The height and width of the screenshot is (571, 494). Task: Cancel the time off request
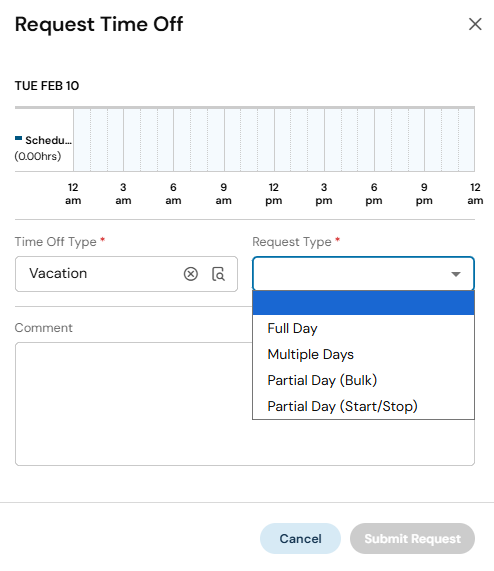(300, 538)
